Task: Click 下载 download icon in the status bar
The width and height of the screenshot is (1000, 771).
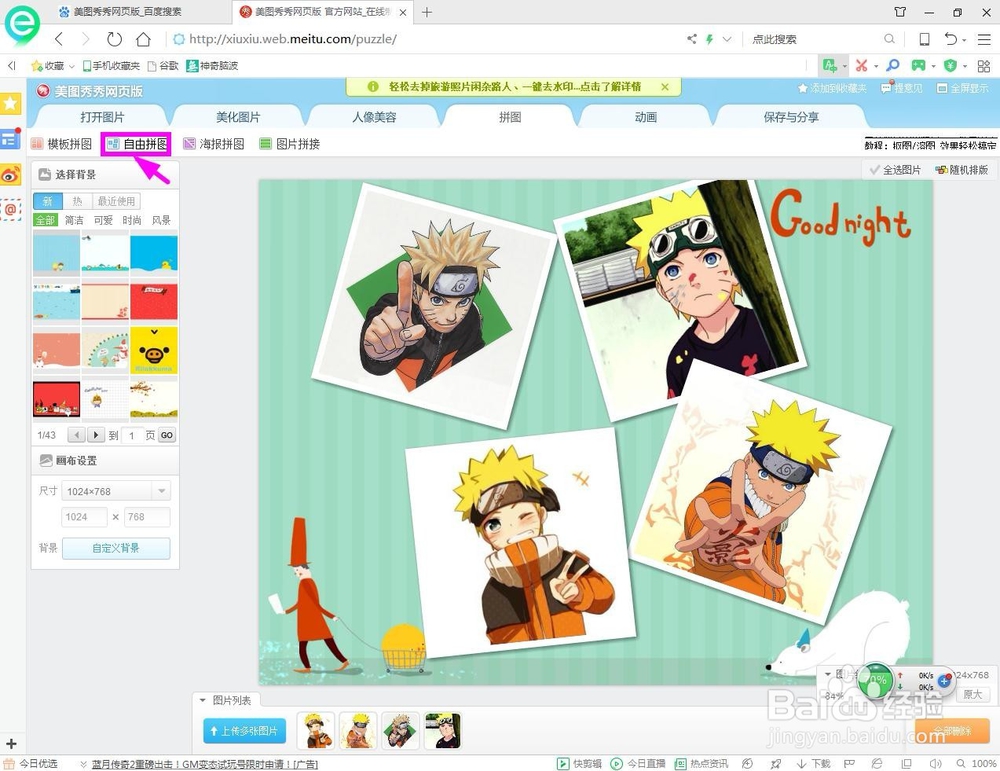Action: pyautogui.click(x=813, y=763)
